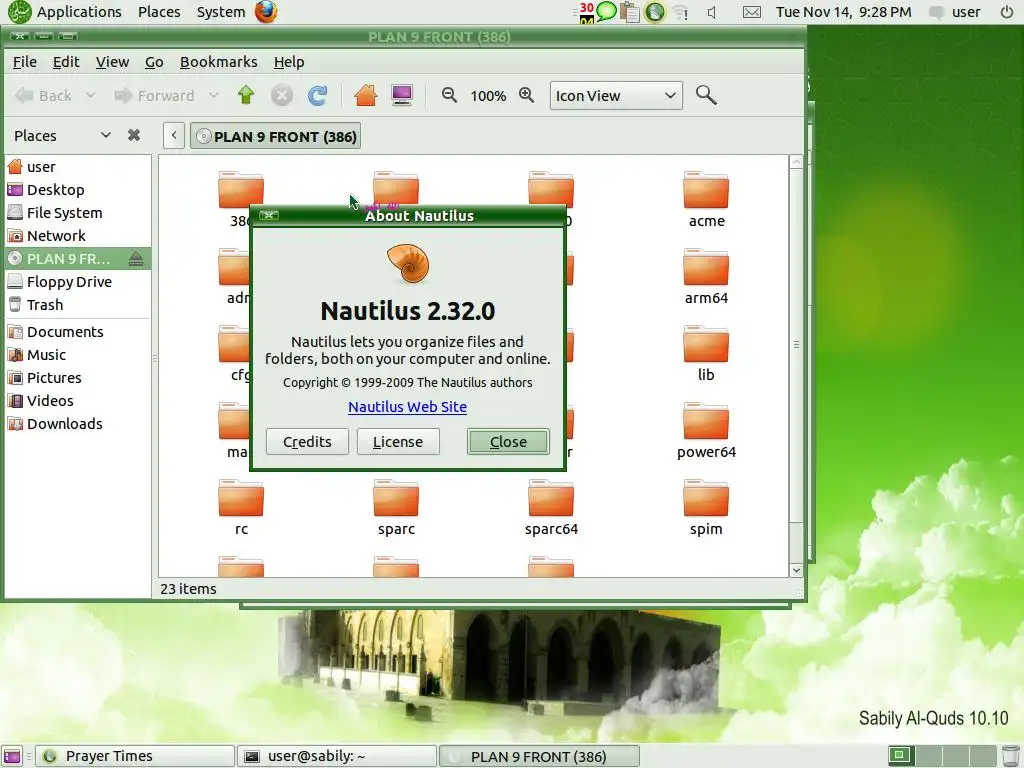Open the Edit menu

coord(66,61)
